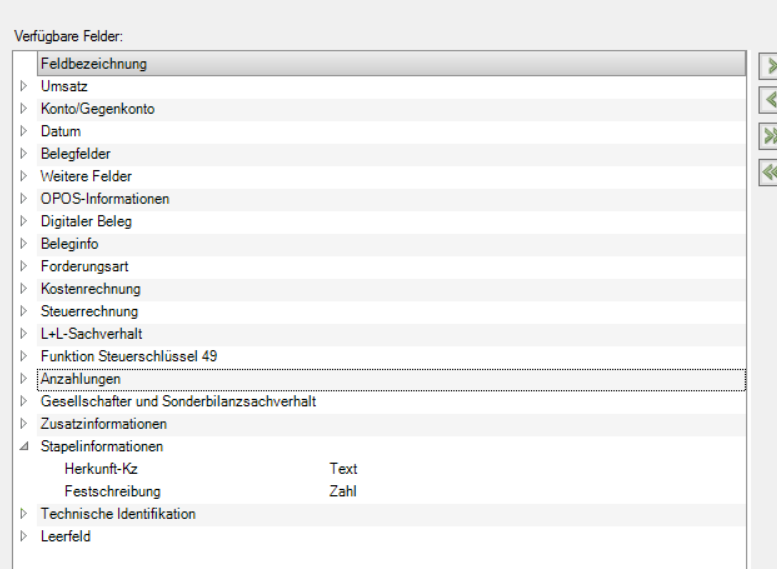Select the Technische Identifikation row text
The width and height of the screenshot is (777, 569).
pyautogui.click(x=118, y=514)
